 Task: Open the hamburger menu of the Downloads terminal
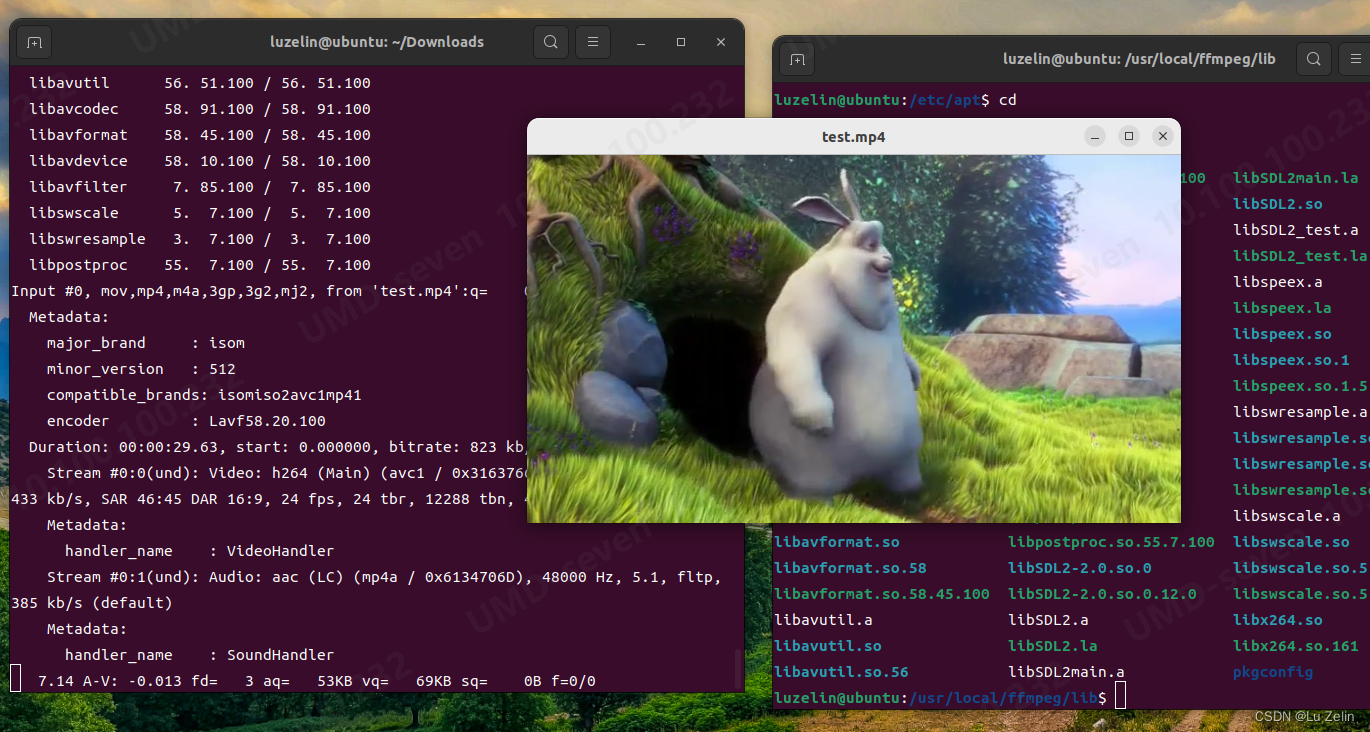point(595,42)
